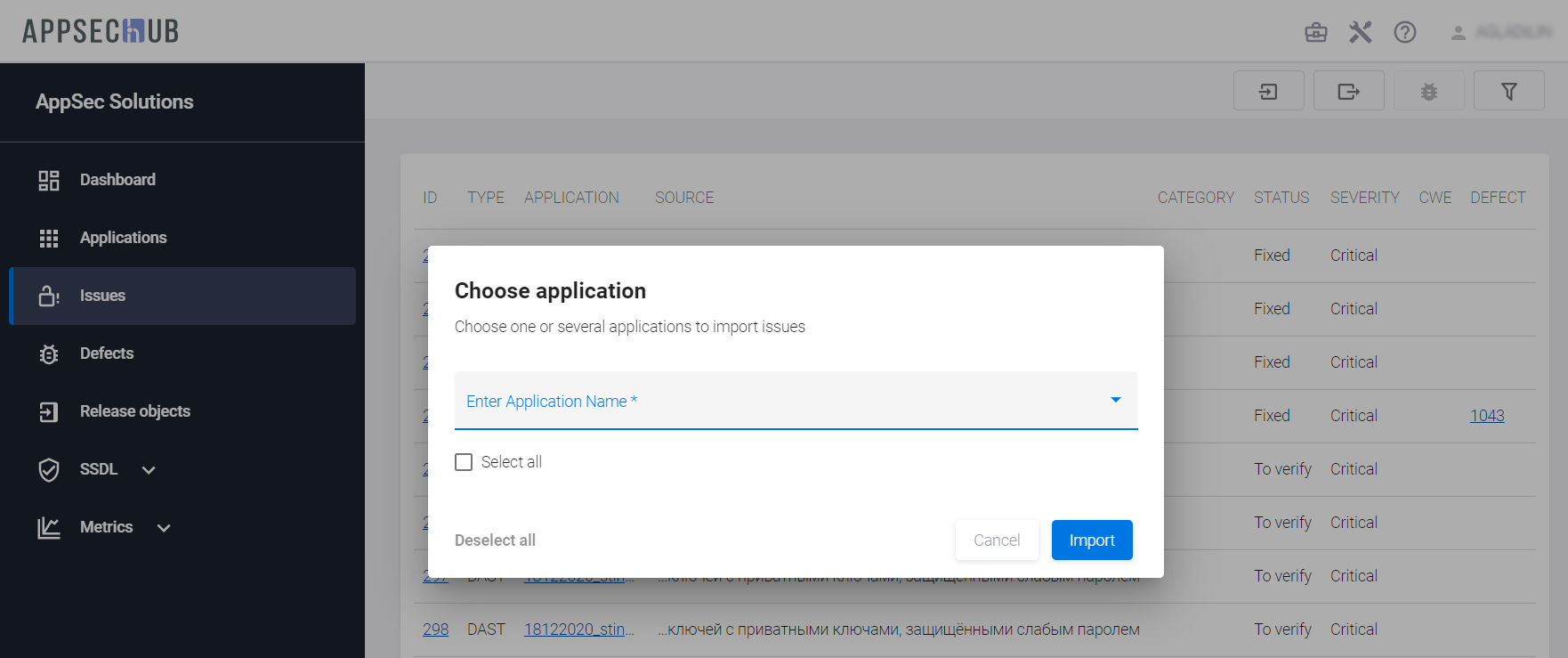Click the user profile avatar icon
This screenshot has width=1568, height=658.
pyautogui.click(x=1458, y=33)
